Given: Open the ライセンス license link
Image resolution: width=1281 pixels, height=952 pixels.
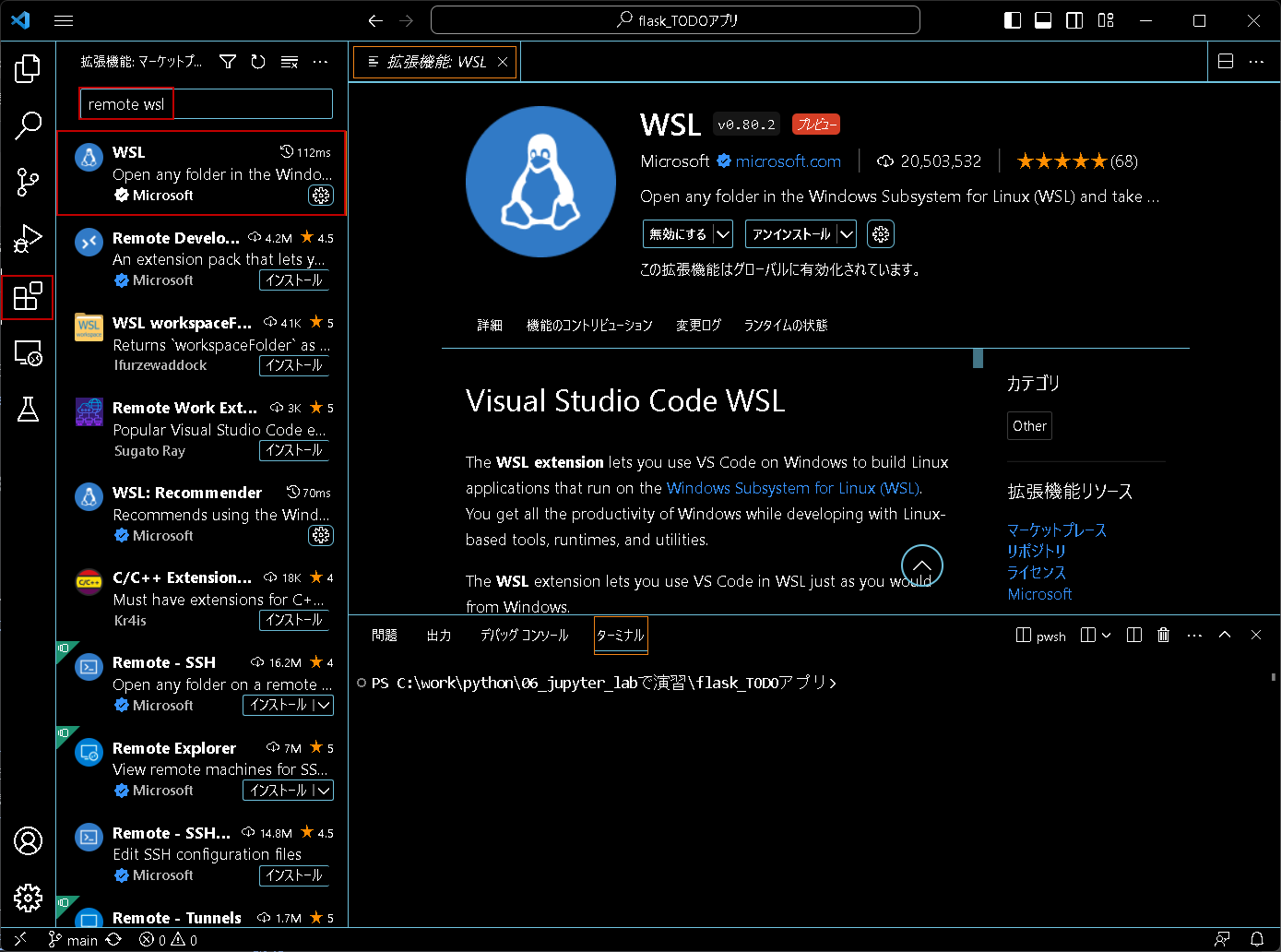Looking at the screenshot, I should (1037, 573).
